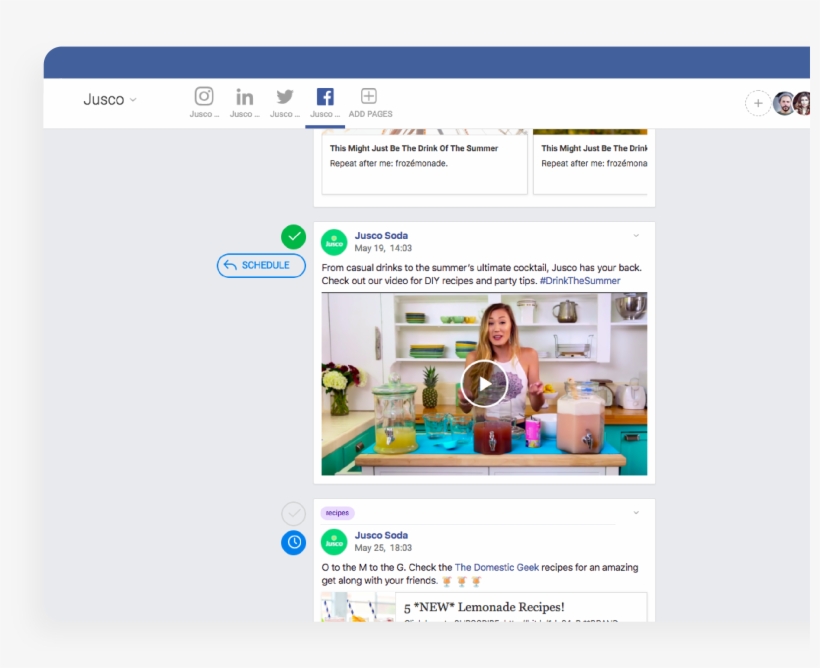Switch to the Jusco Facebook page tab
This screenshot has height=668, width=820.
[x=325, y=101]
